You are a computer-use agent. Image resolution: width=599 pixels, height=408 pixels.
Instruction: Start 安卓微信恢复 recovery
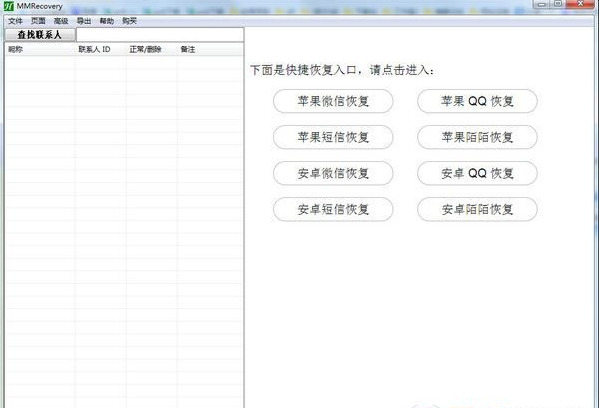333,173
